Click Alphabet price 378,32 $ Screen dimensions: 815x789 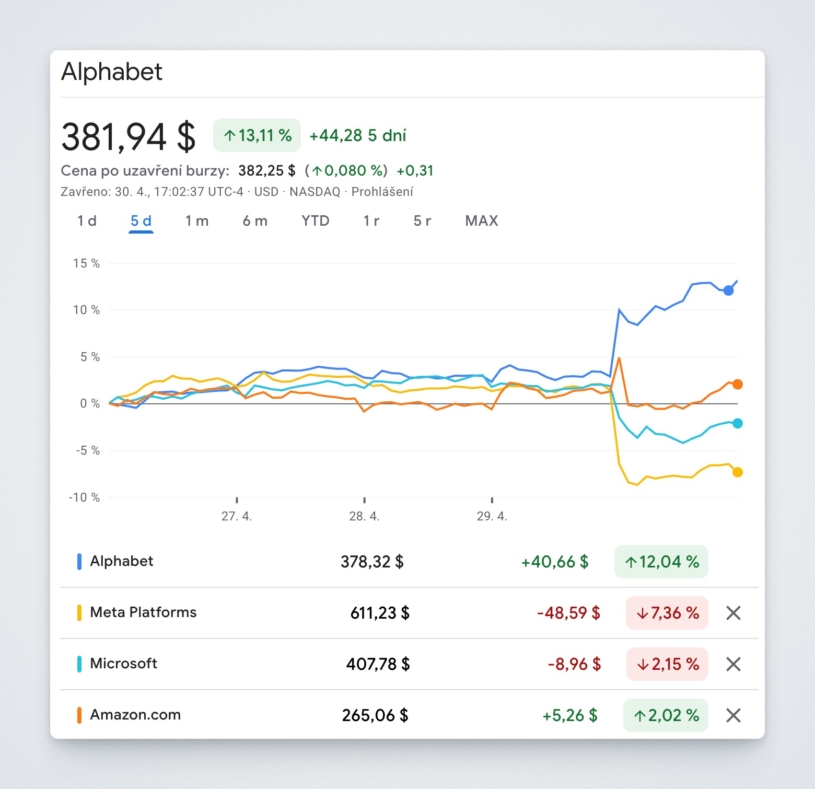tap(372, 562)
